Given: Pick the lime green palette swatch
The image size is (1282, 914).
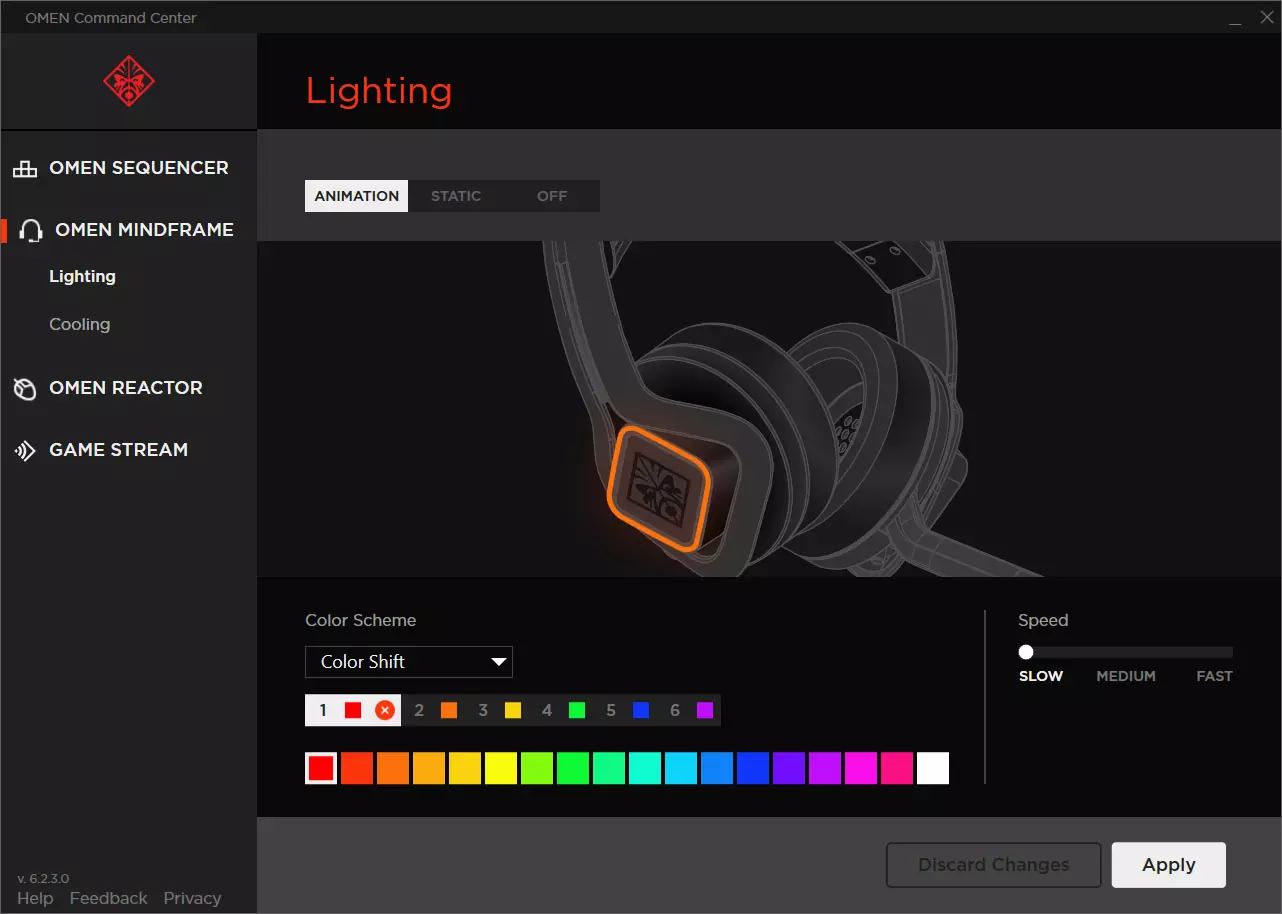Looking at the screenshot, I should pos(537,768).
